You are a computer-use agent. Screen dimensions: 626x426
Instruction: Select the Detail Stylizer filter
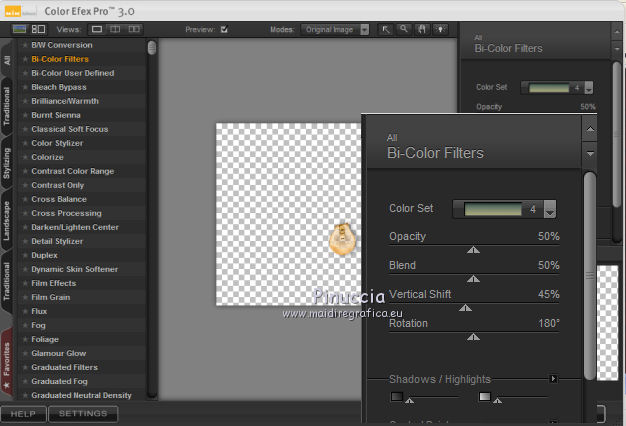tap(57, 241)
